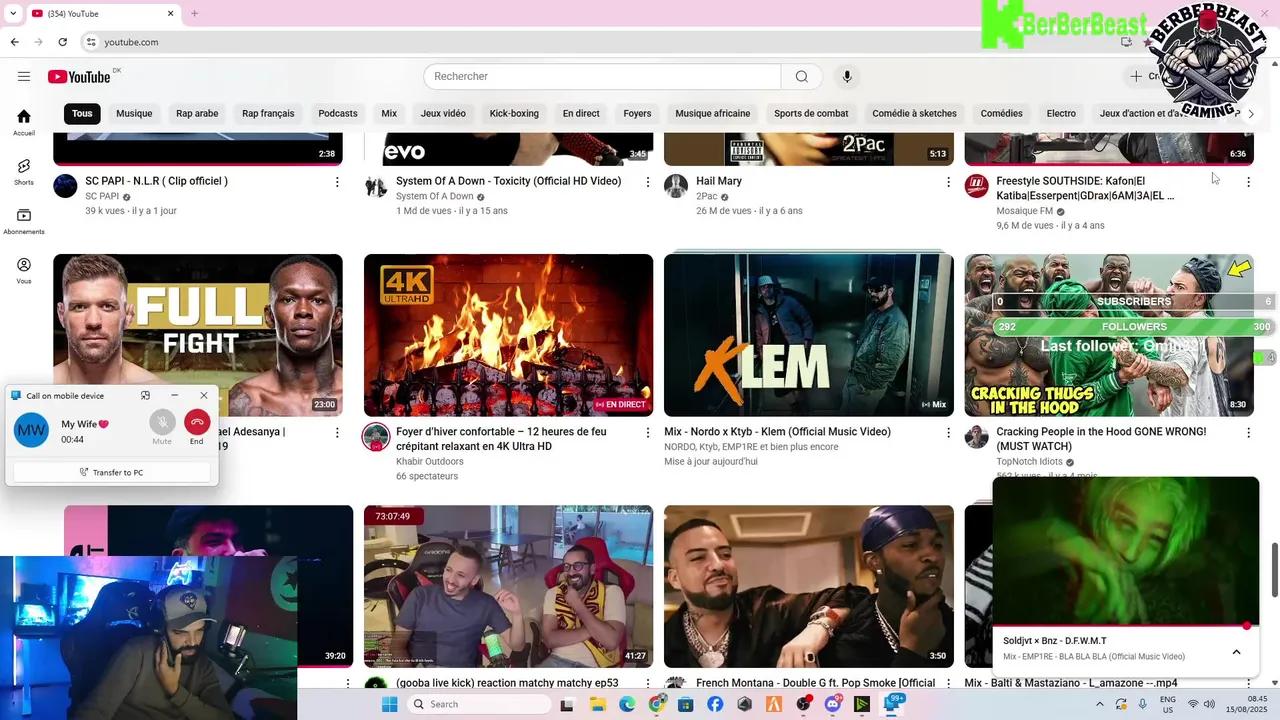The width and height of the screenshot is (1280, 720).
Task: Pop out the call window icon
Action: [x=145, y=396]
